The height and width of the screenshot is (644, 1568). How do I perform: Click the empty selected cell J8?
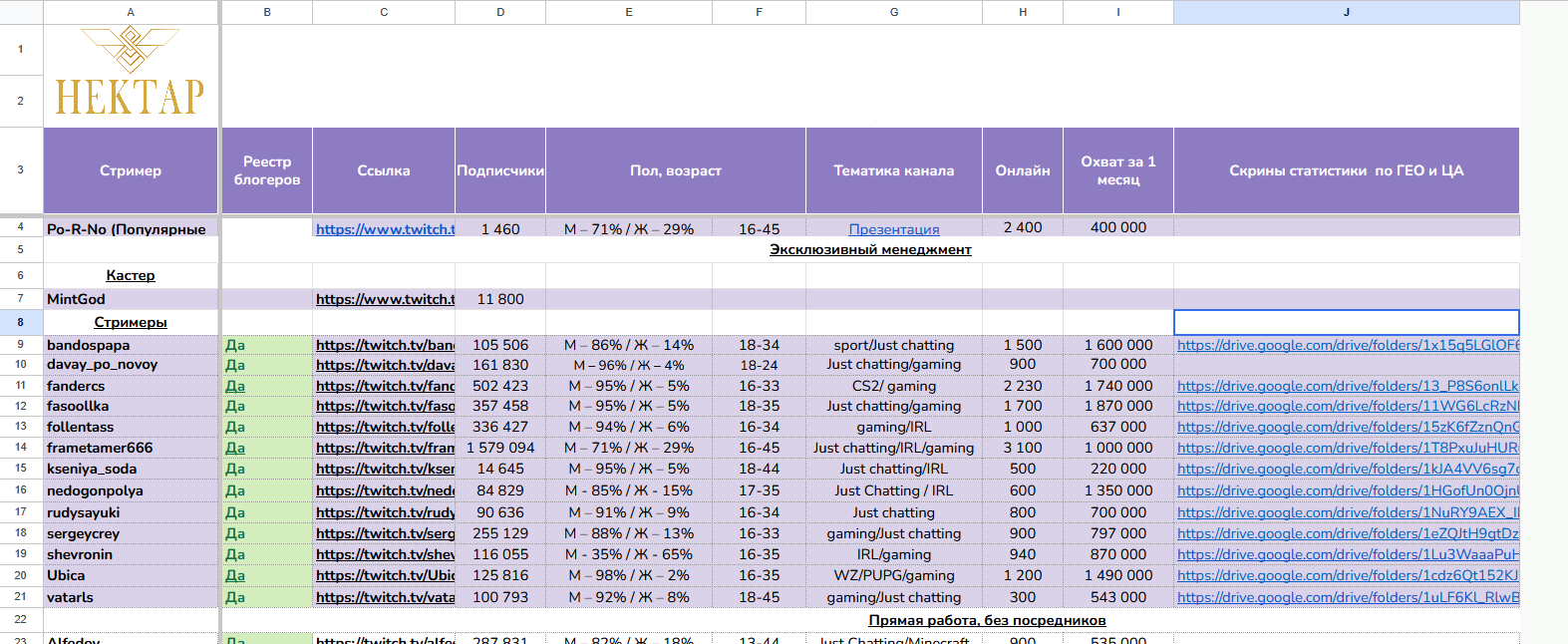(x=1346, y=322)
